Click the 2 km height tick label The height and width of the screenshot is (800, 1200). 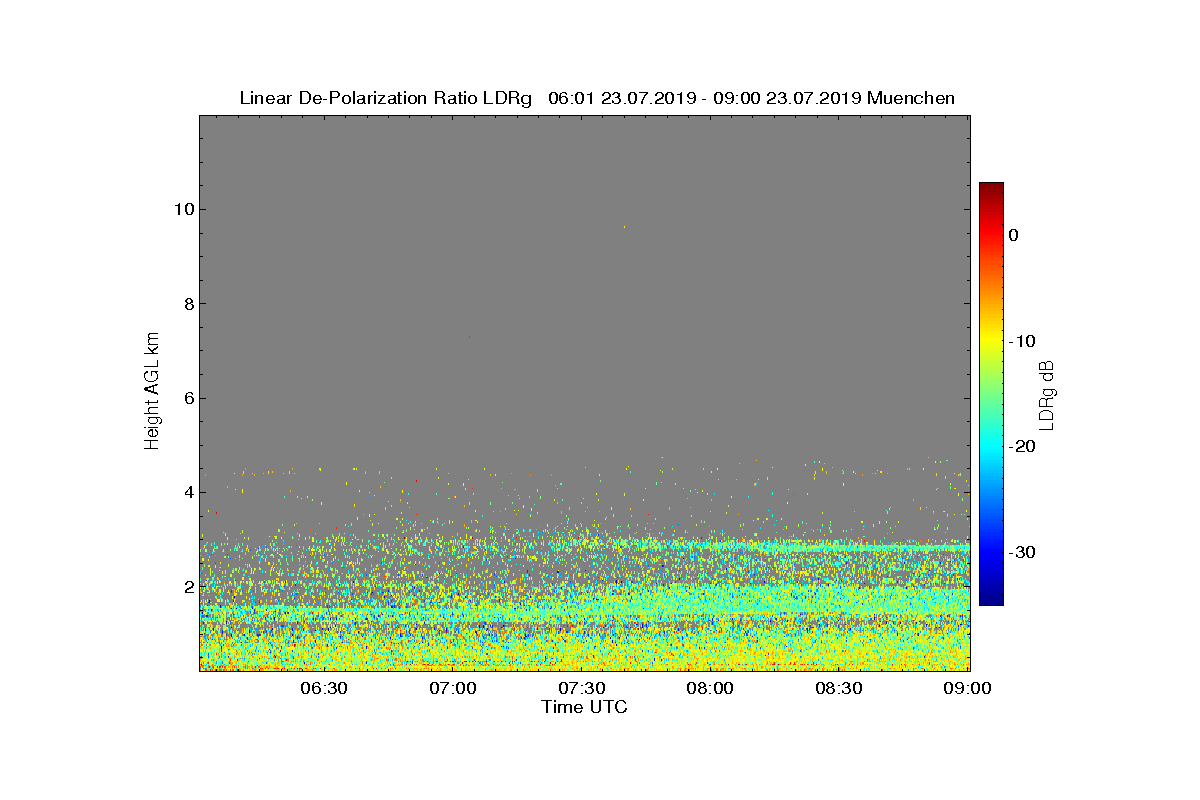tap(188, 586)
